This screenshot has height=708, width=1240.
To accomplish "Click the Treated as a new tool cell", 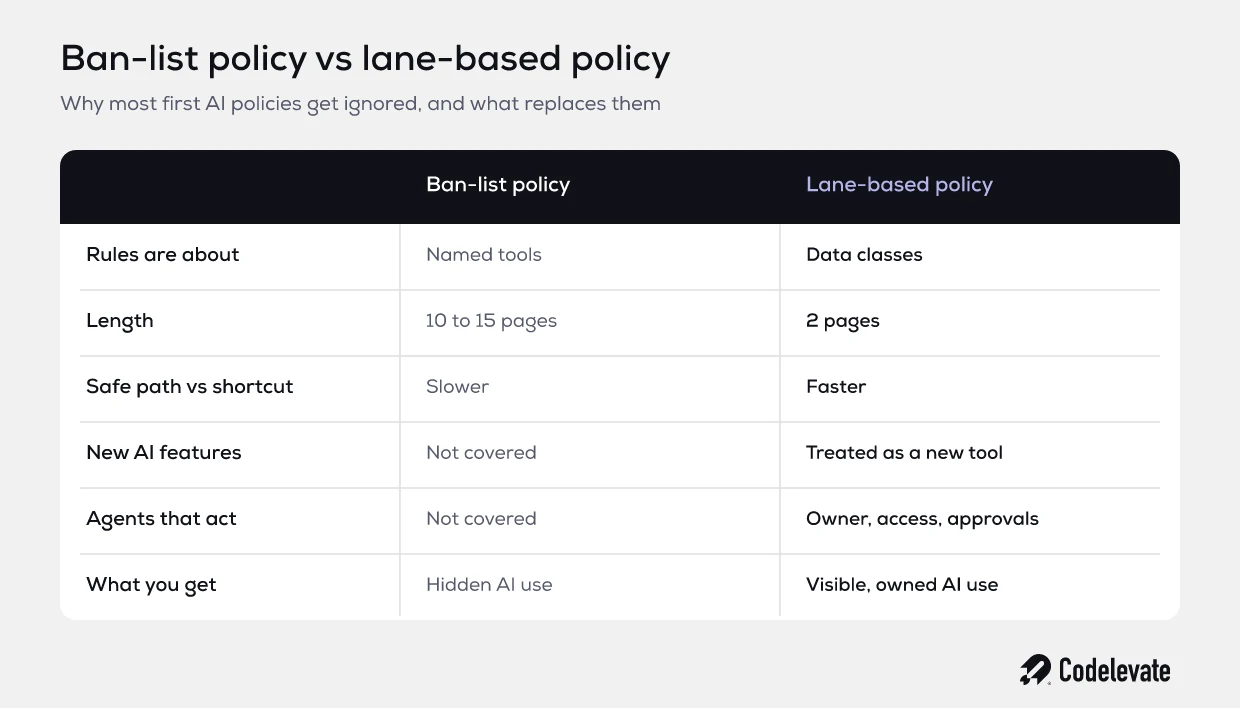I will point(904,453).
